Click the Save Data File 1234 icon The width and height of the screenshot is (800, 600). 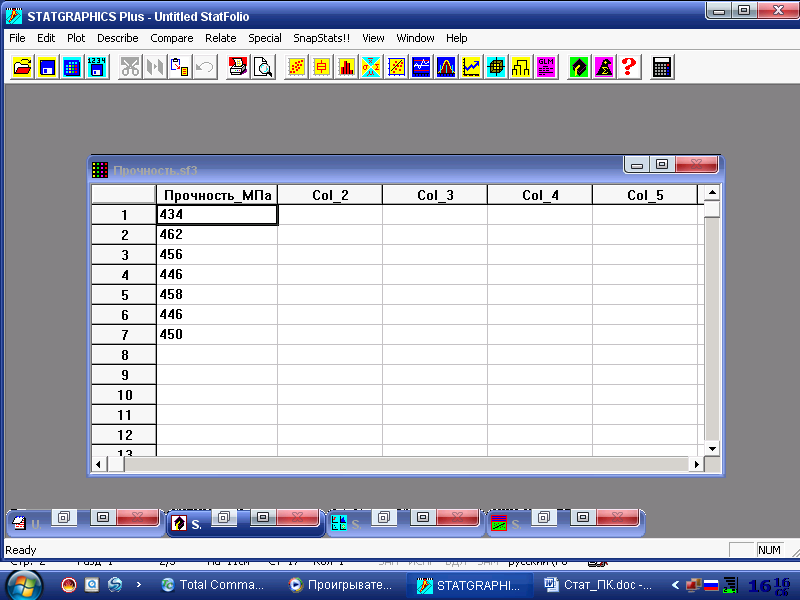pos(97,67)
